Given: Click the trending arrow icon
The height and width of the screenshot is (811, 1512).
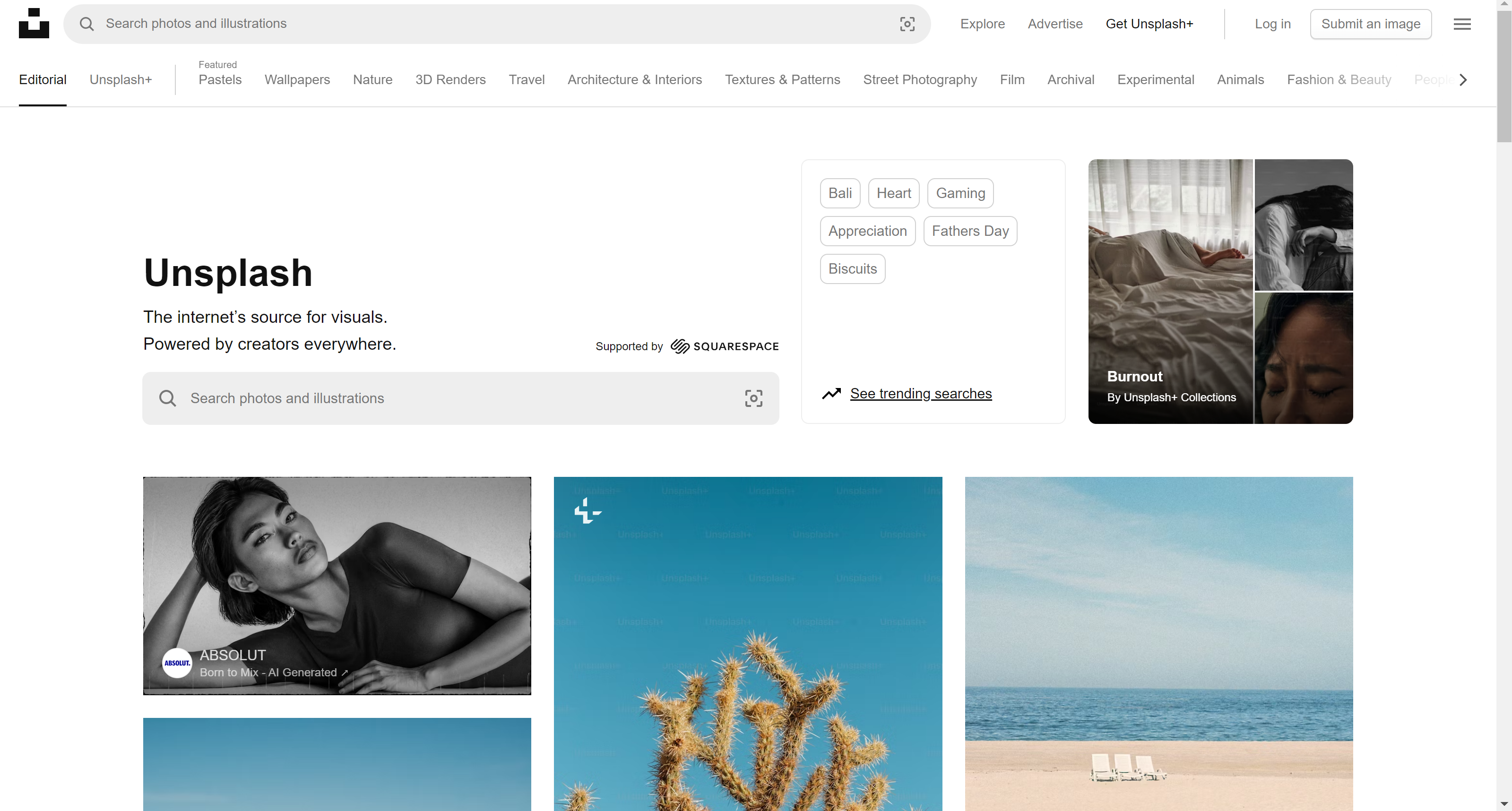Looking at the screenshot, I should click(x=831, y=394).
